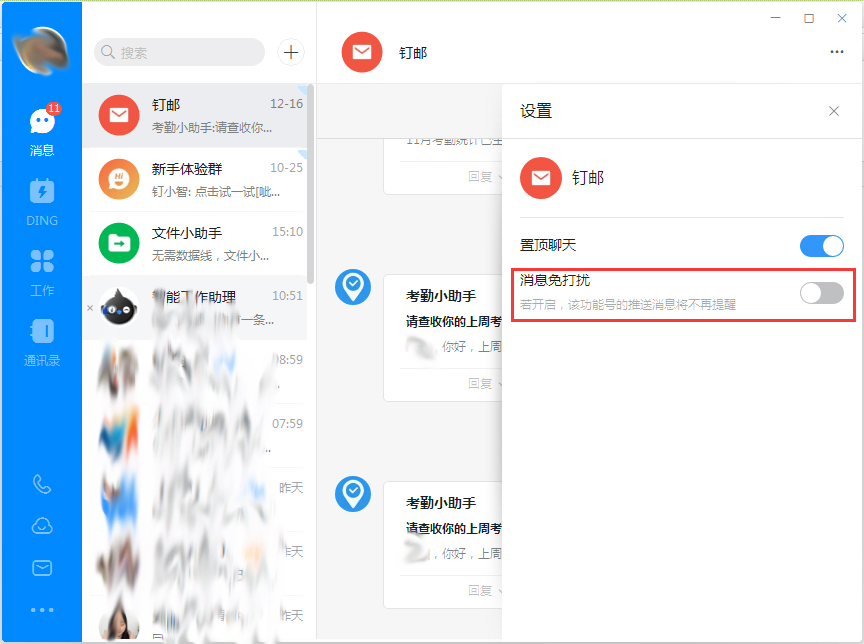Open the more options ellipsis in sidebar bottom
This screenshot has width=864, height=644.
[41, 608]
